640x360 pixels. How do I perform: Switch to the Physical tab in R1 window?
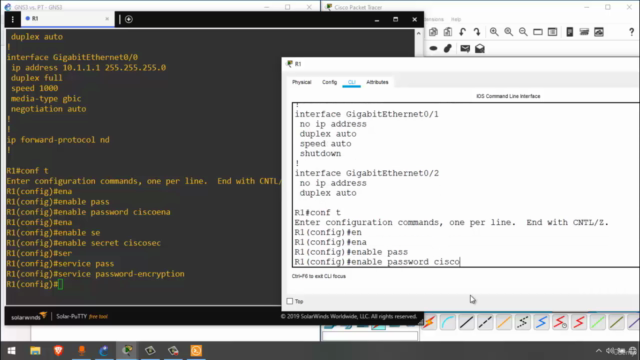[x=302, y=82]
